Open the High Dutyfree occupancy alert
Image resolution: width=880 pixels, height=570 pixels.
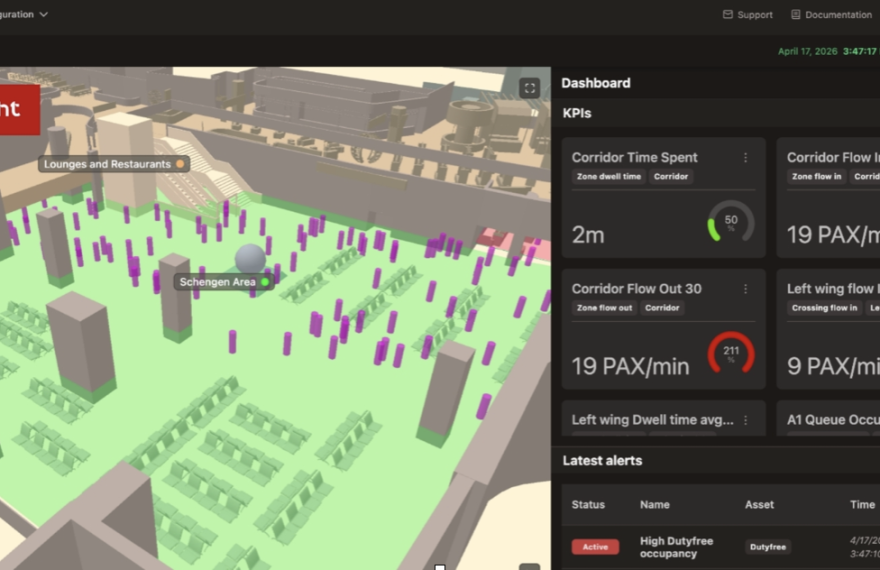click(676, 547)
